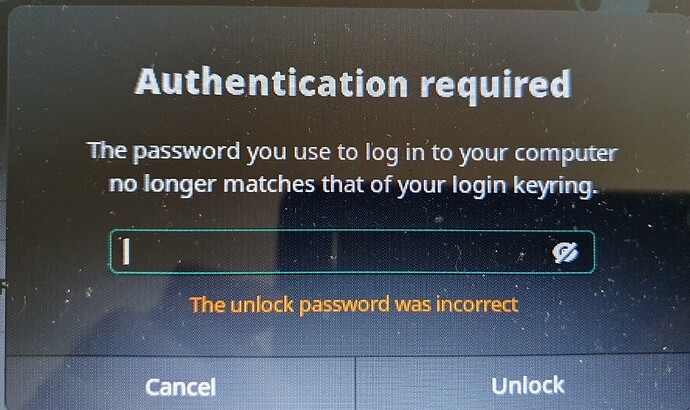The image size is (690, 410).
Task: Click the description line starting "The password you use"
Action: pos(353,153)
